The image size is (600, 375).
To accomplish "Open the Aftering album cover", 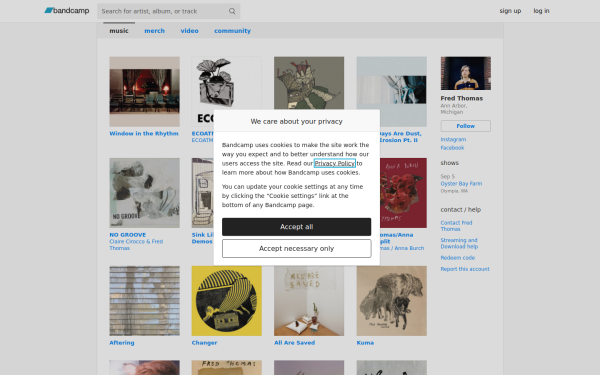I will coord(145,301).
